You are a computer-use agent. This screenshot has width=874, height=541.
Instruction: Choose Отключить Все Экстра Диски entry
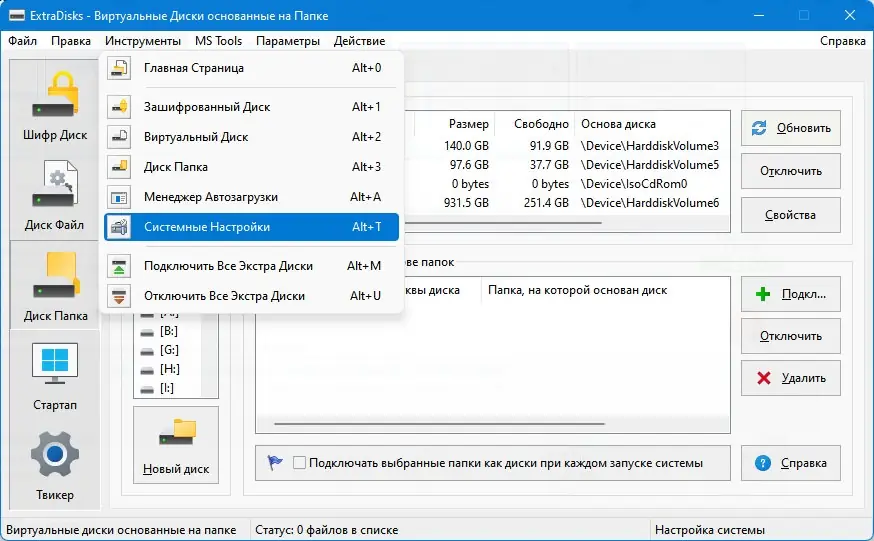click(251, 296)
